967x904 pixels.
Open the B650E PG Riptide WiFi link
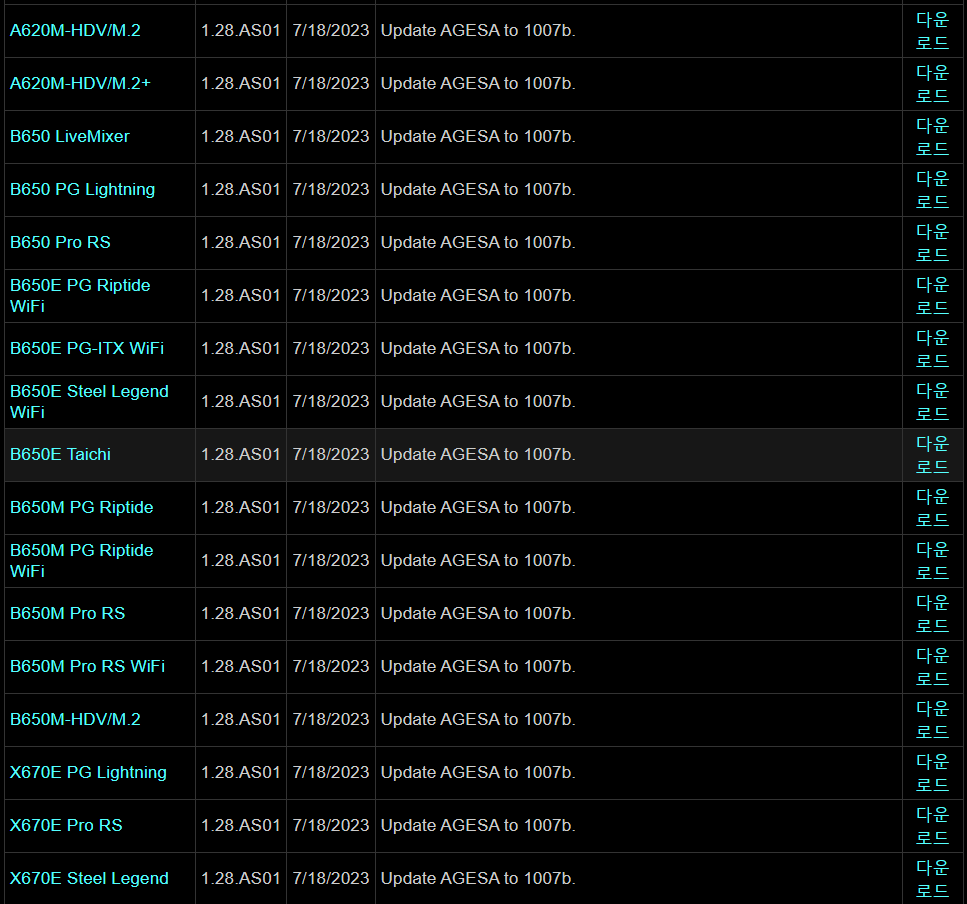click(80, 295)
